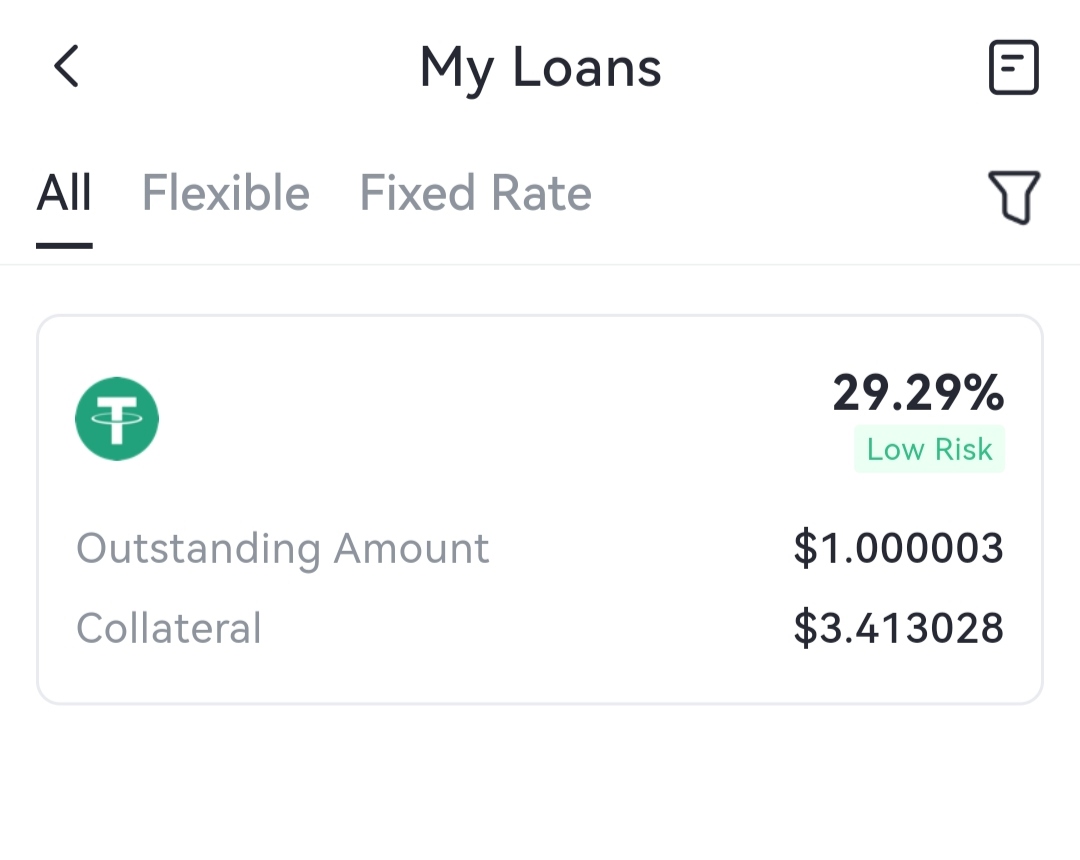Image resolution: width=1080 pixels, height=860 pixels.
Task: Tap the green Tether coin logo
Action: (x=117, y=419)
